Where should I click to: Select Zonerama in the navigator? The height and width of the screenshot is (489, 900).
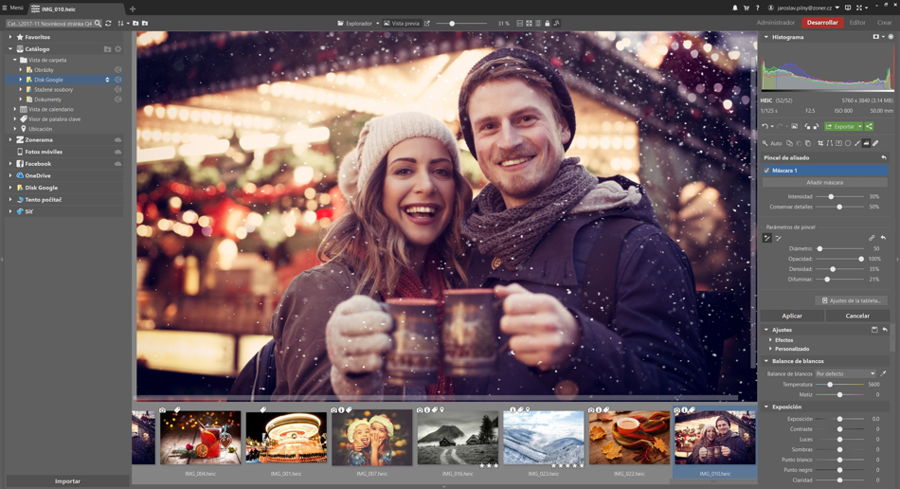pyautogui.click(x=39, y=140)
